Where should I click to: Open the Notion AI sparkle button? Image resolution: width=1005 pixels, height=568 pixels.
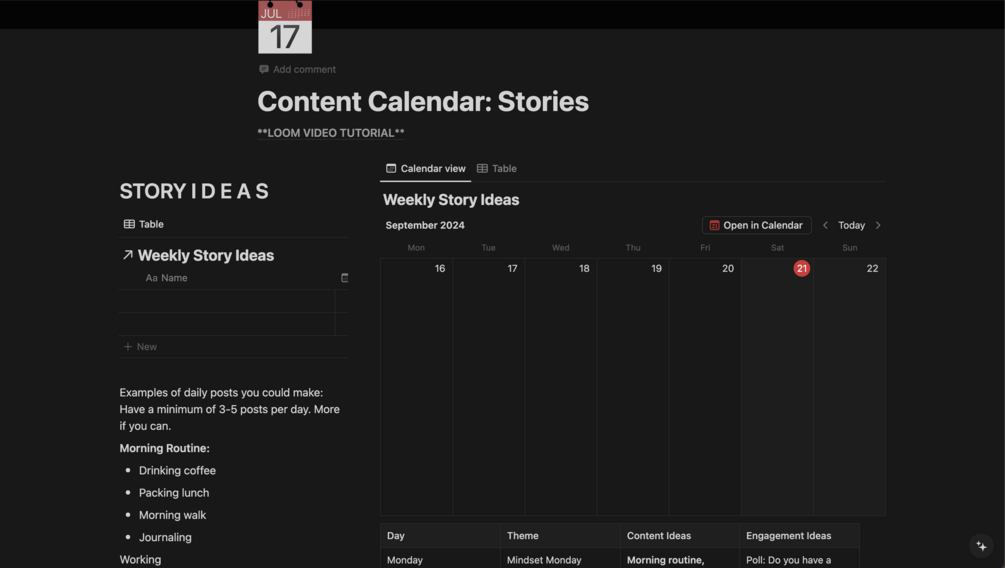tap(981, 546)
